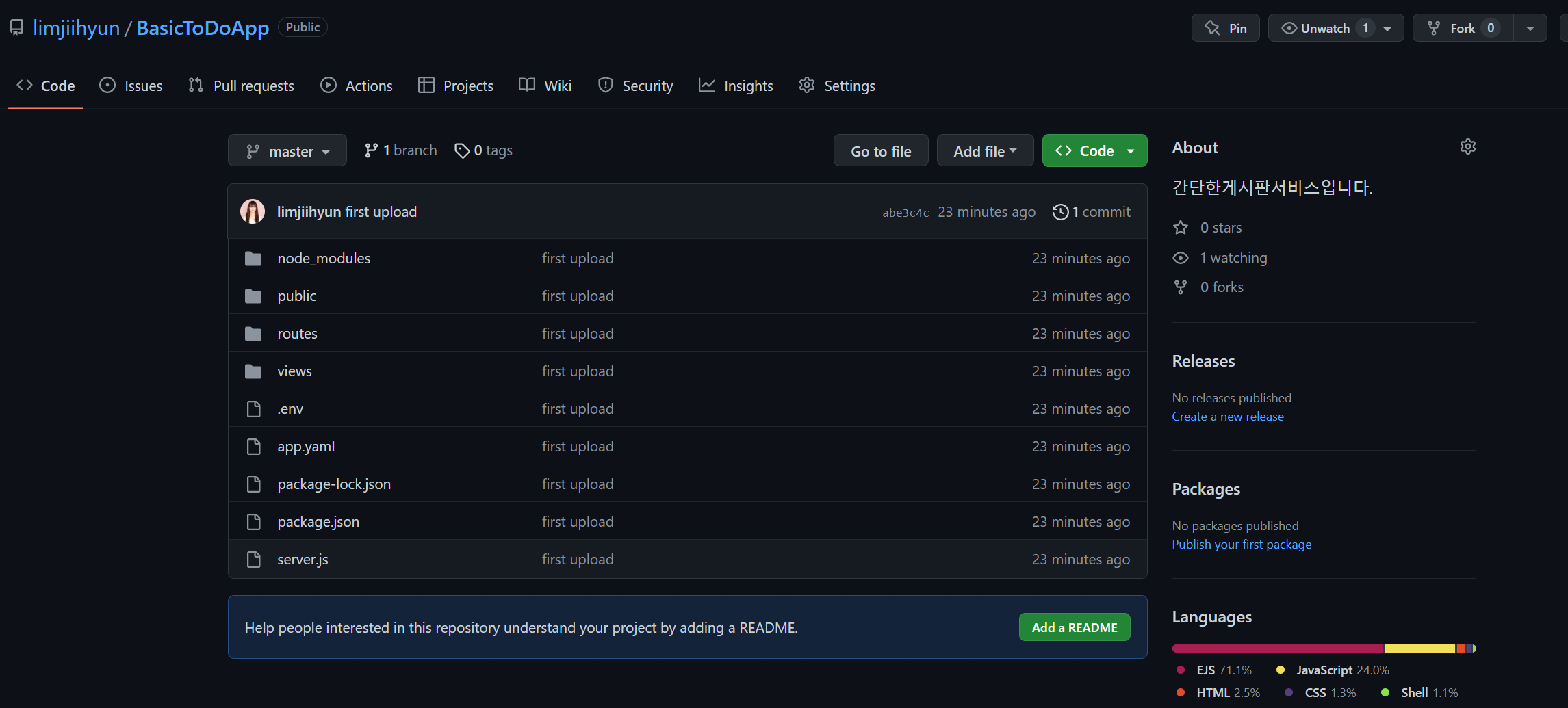Open the Actions tab
Image resolution: width=1568 pixels, height=708 pixels.
[x=357, y=86]
